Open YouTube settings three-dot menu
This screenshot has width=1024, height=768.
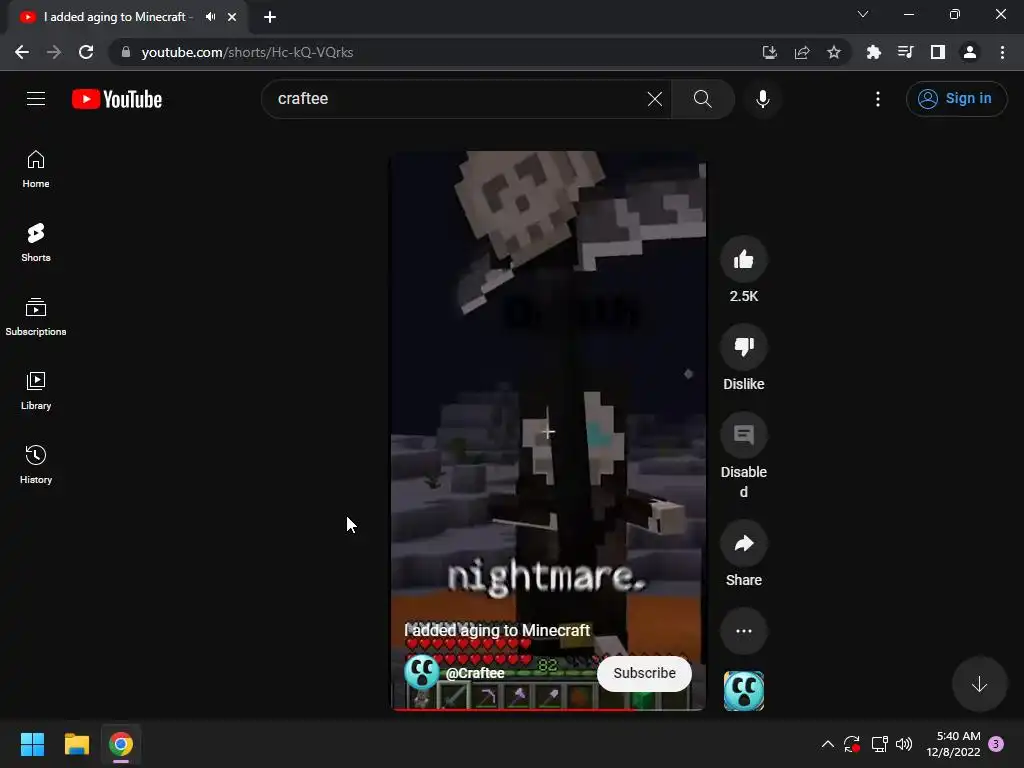click(x=878, y=99)
